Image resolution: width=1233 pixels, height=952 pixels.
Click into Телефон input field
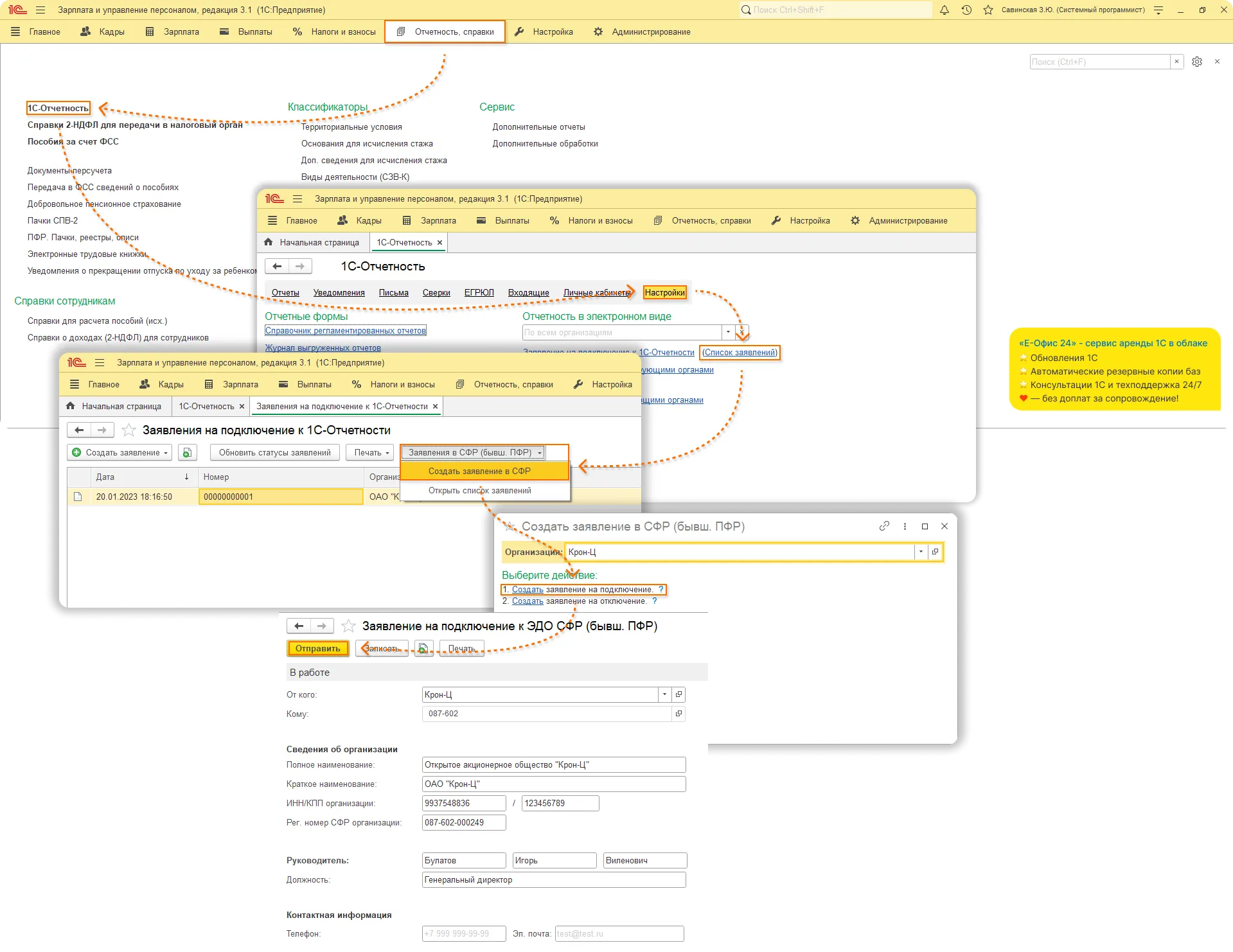464,934
